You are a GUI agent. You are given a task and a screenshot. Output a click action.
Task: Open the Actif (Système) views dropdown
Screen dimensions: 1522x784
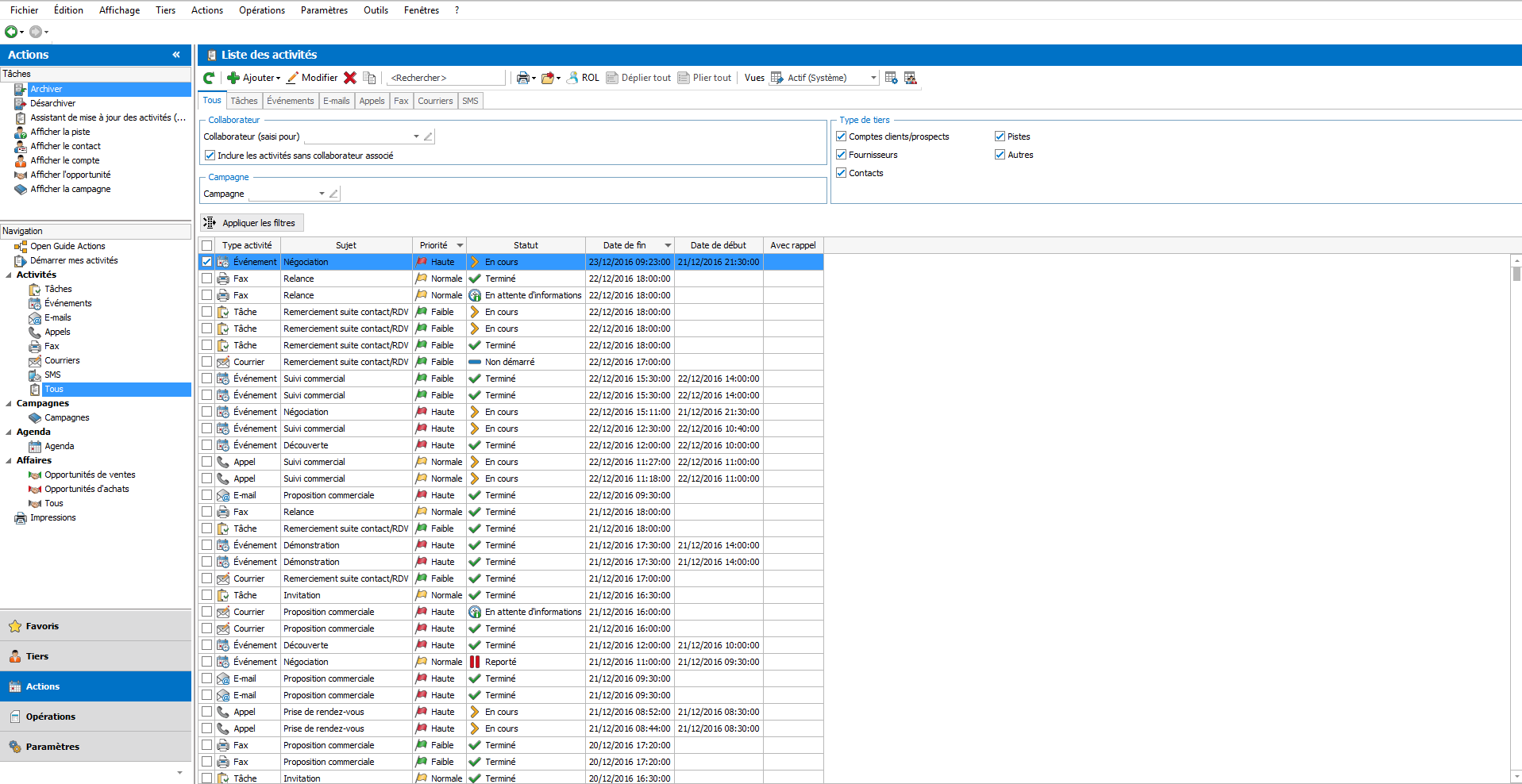(x=872, y=77)
